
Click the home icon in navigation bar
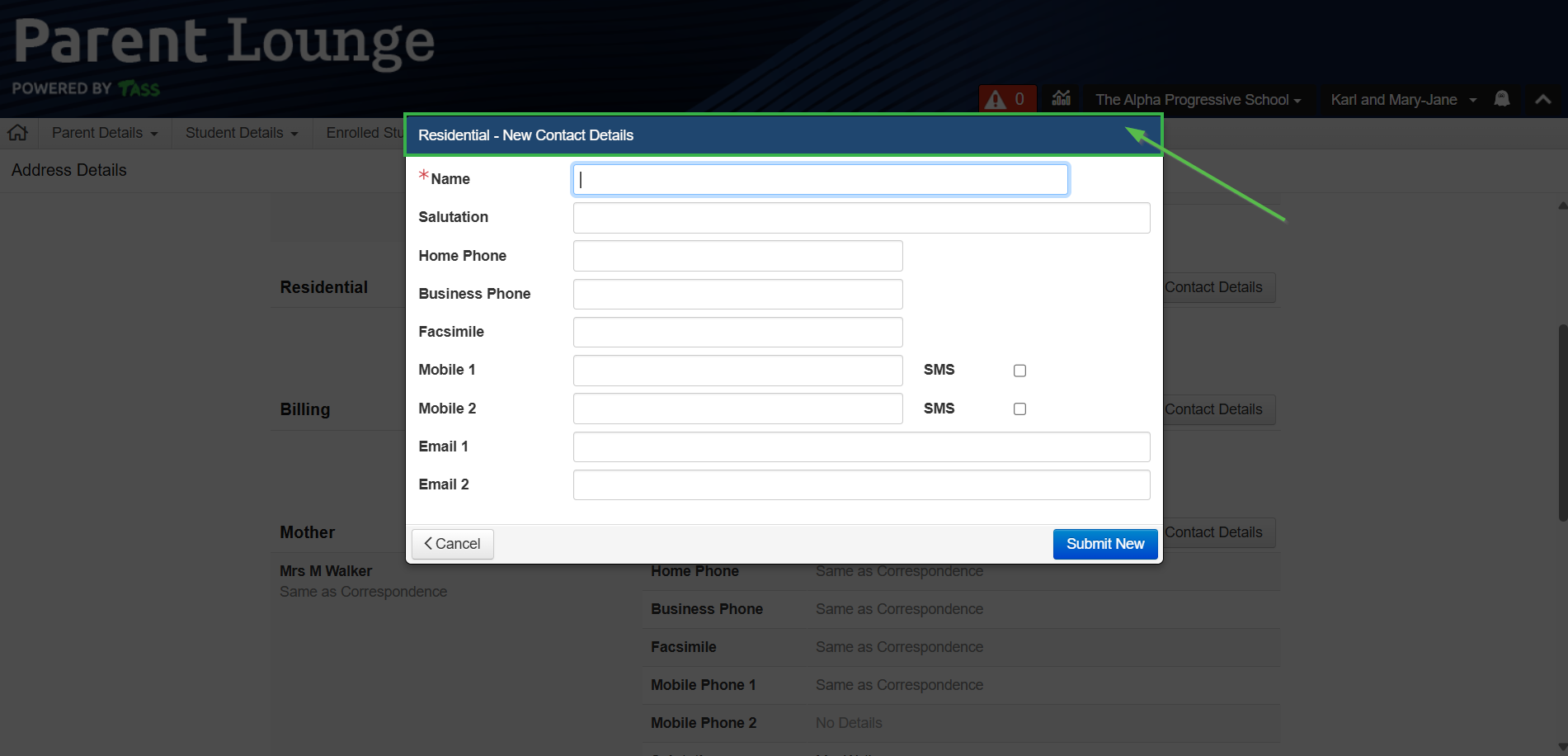click(x=18, y=133)
